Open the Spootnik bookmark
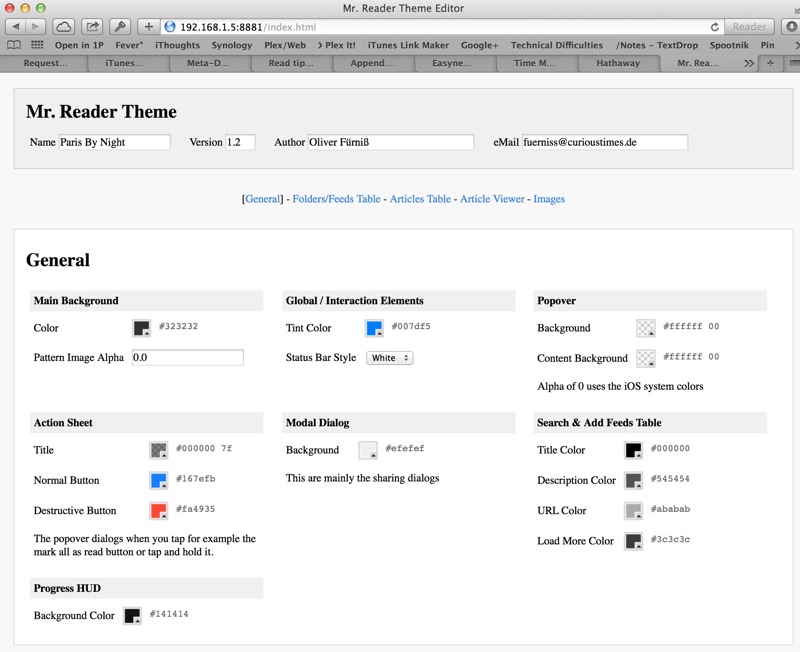 click(729, 45)
